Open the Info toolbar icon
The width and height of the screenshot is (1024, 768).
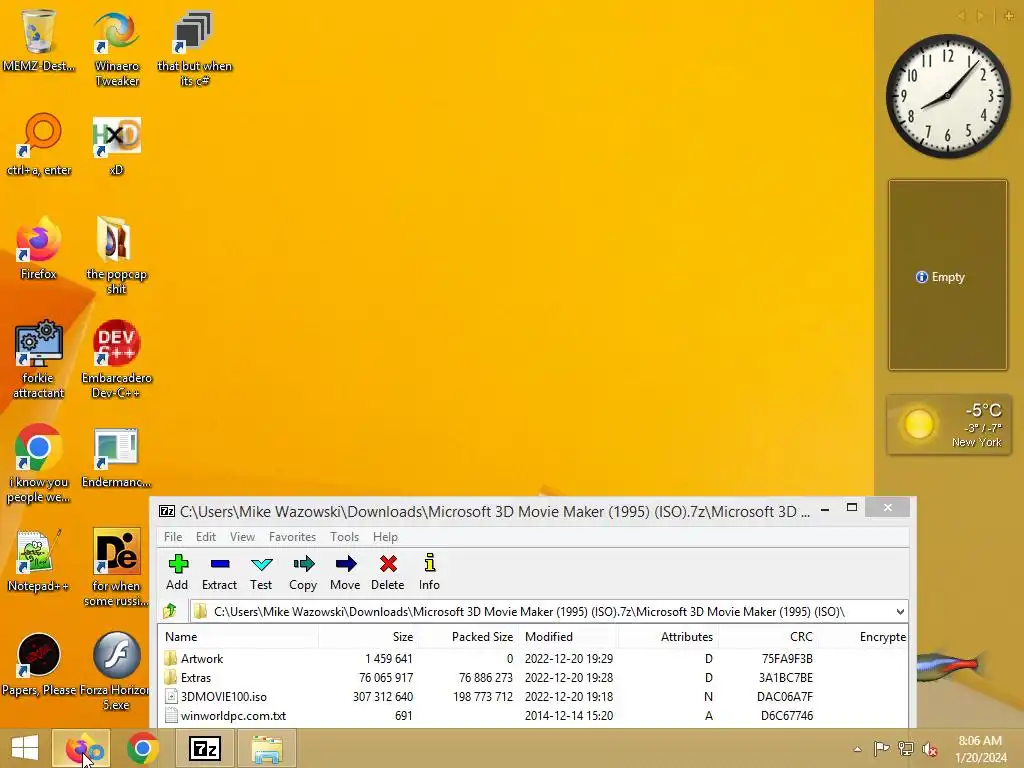429,572
